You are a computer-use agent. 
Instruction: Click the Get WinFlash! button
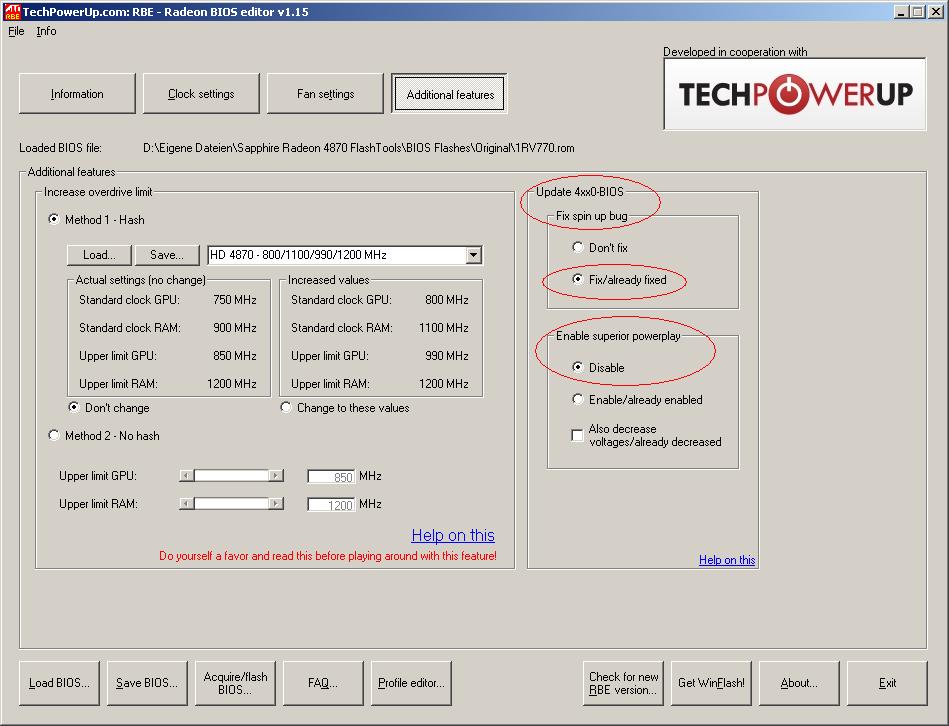[x=711, y=683]
